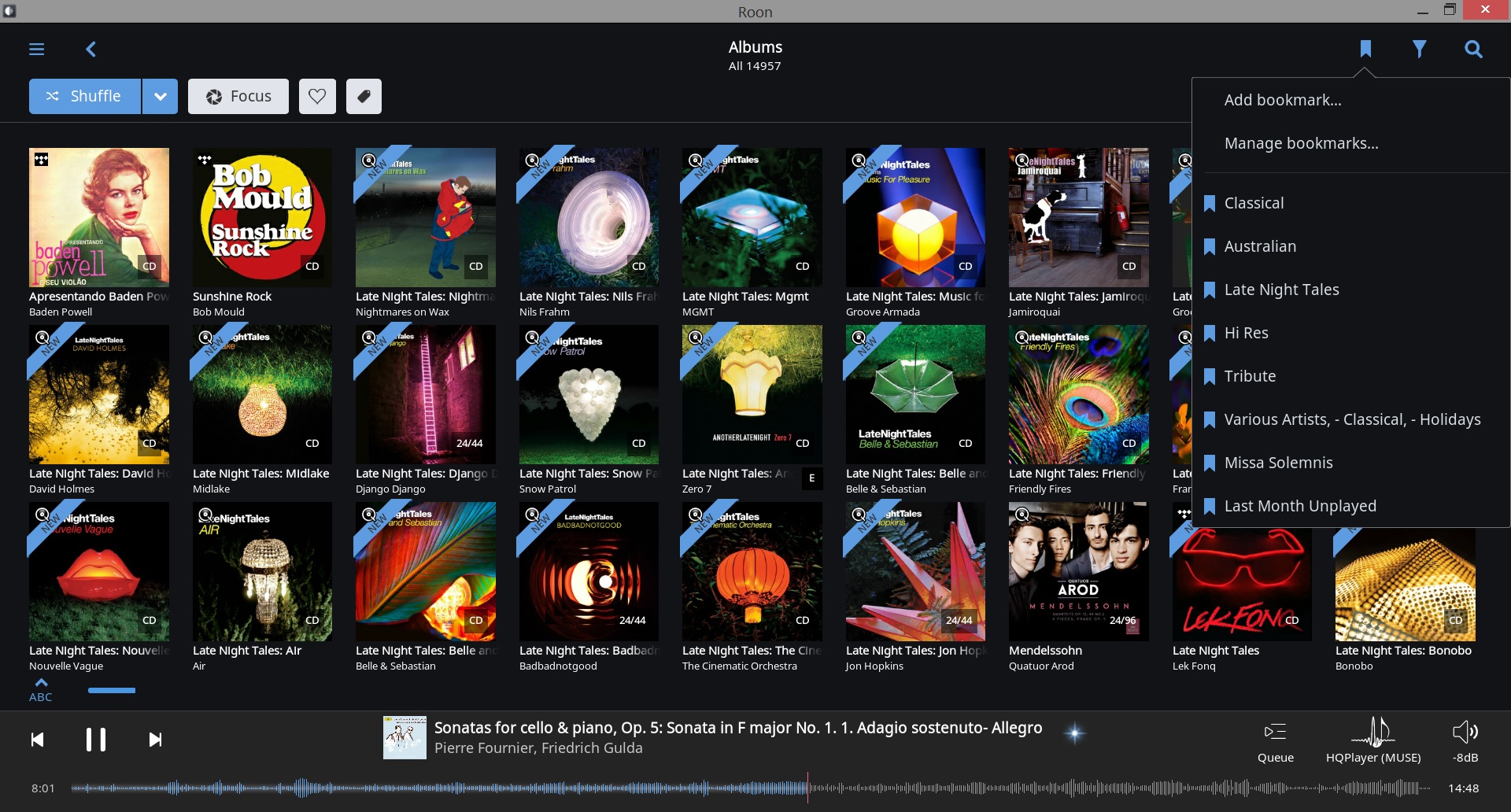Screen dimensions: 1511x812
Task: Click the Baden Powell artist link
Action: [61, 312]
